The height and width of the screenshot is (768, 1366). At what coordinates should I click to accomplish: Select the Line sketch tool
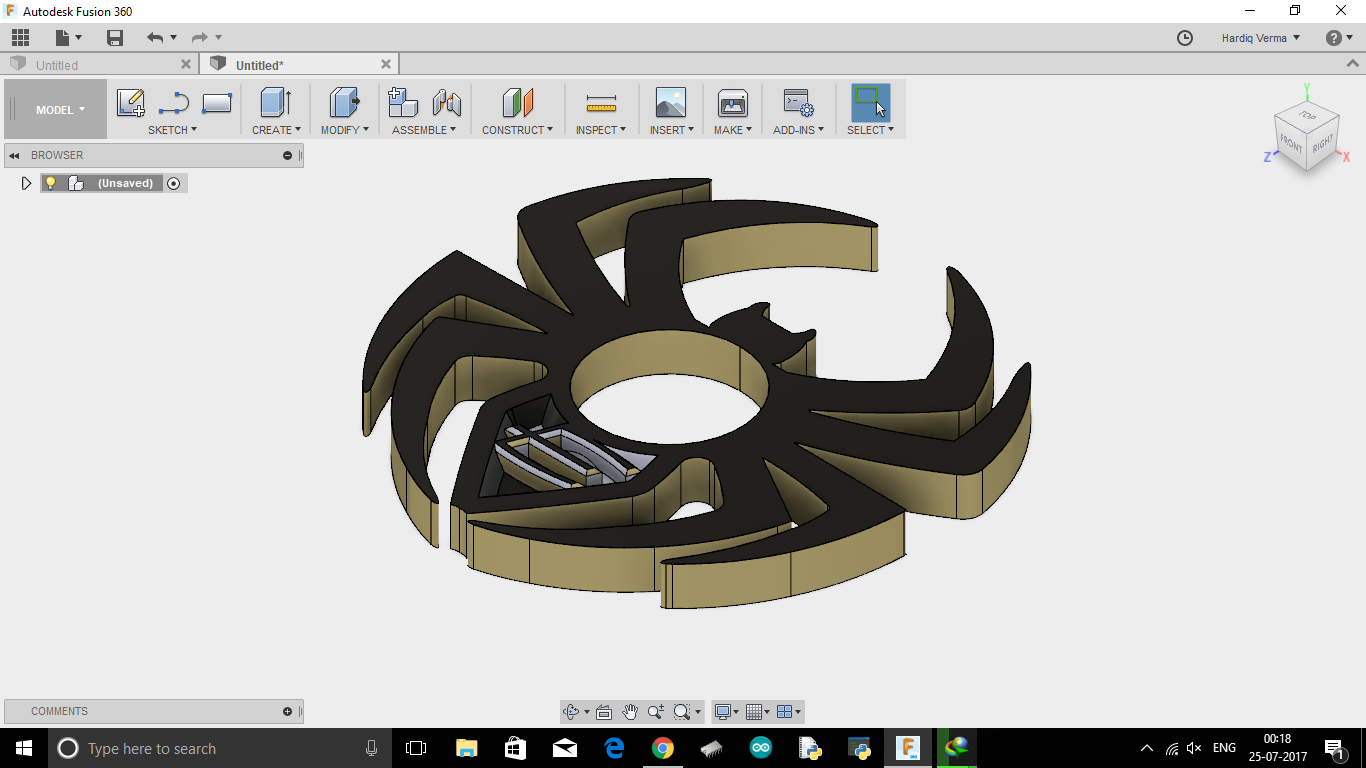[174, 103]
